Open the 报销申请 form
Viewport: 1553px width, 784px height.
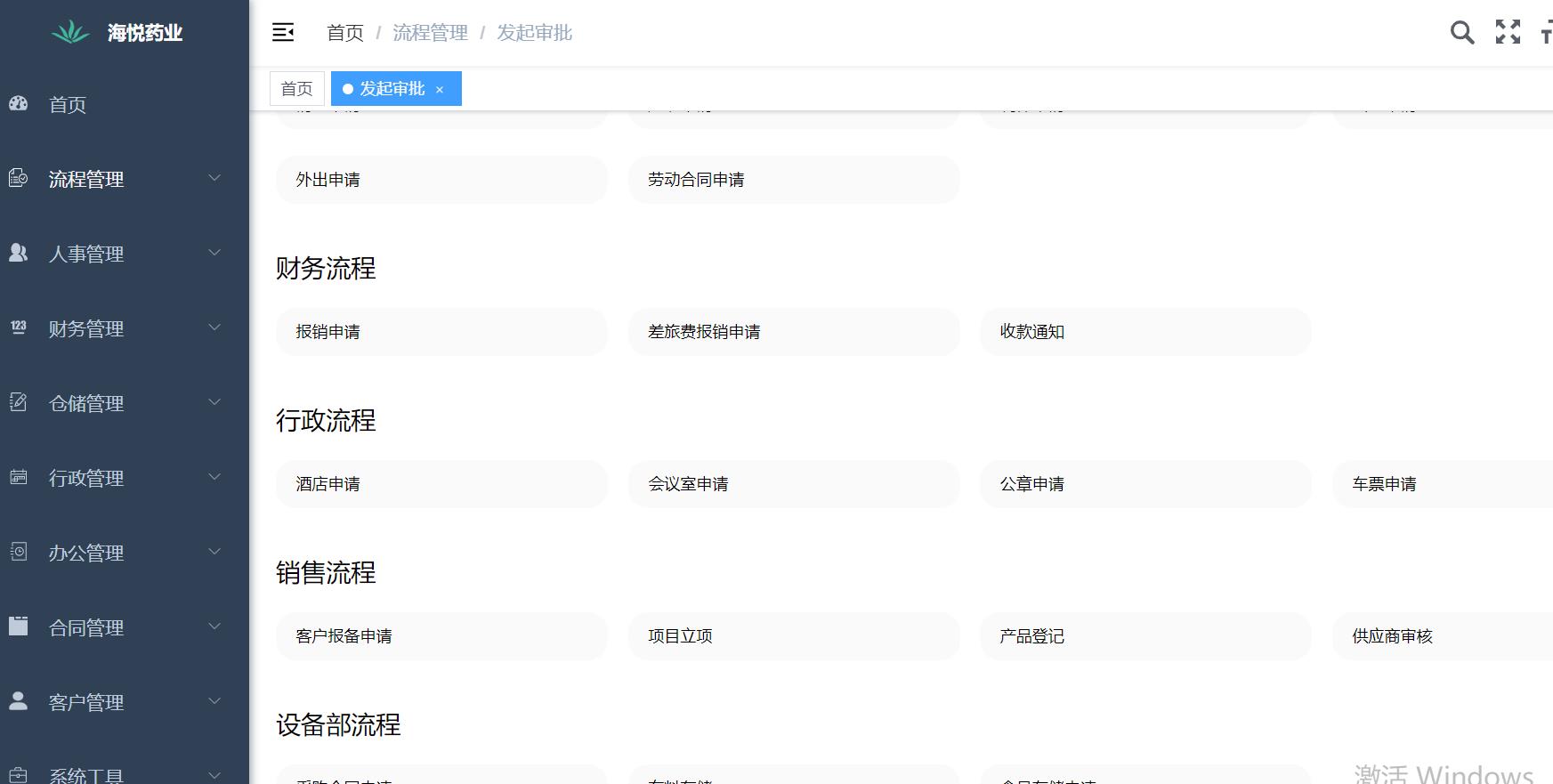(441, 332)
